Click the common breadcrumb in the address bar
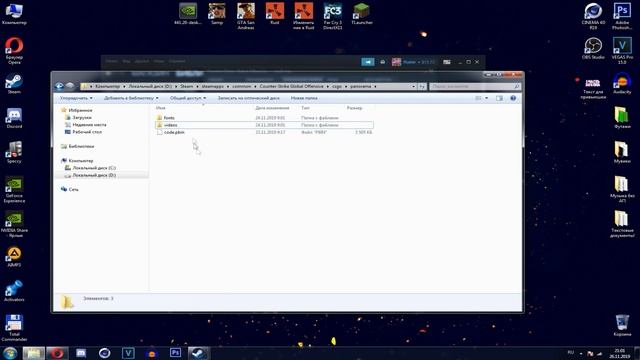This screenshot has width=640, height=360. coord(242,87)
